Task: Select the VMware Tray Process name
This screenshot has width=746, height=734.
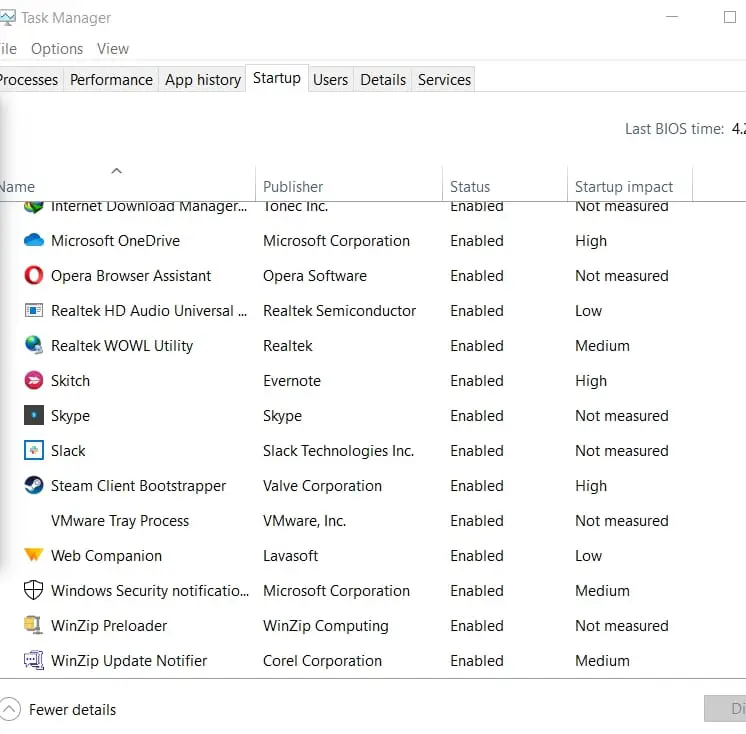Action: (120, 521)
